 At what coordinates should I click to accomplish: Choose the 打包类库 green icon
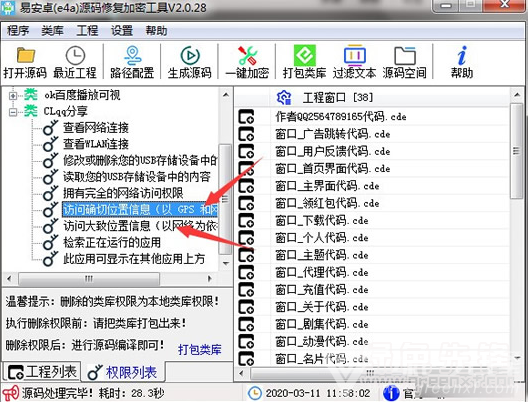[x=305, y=55]
